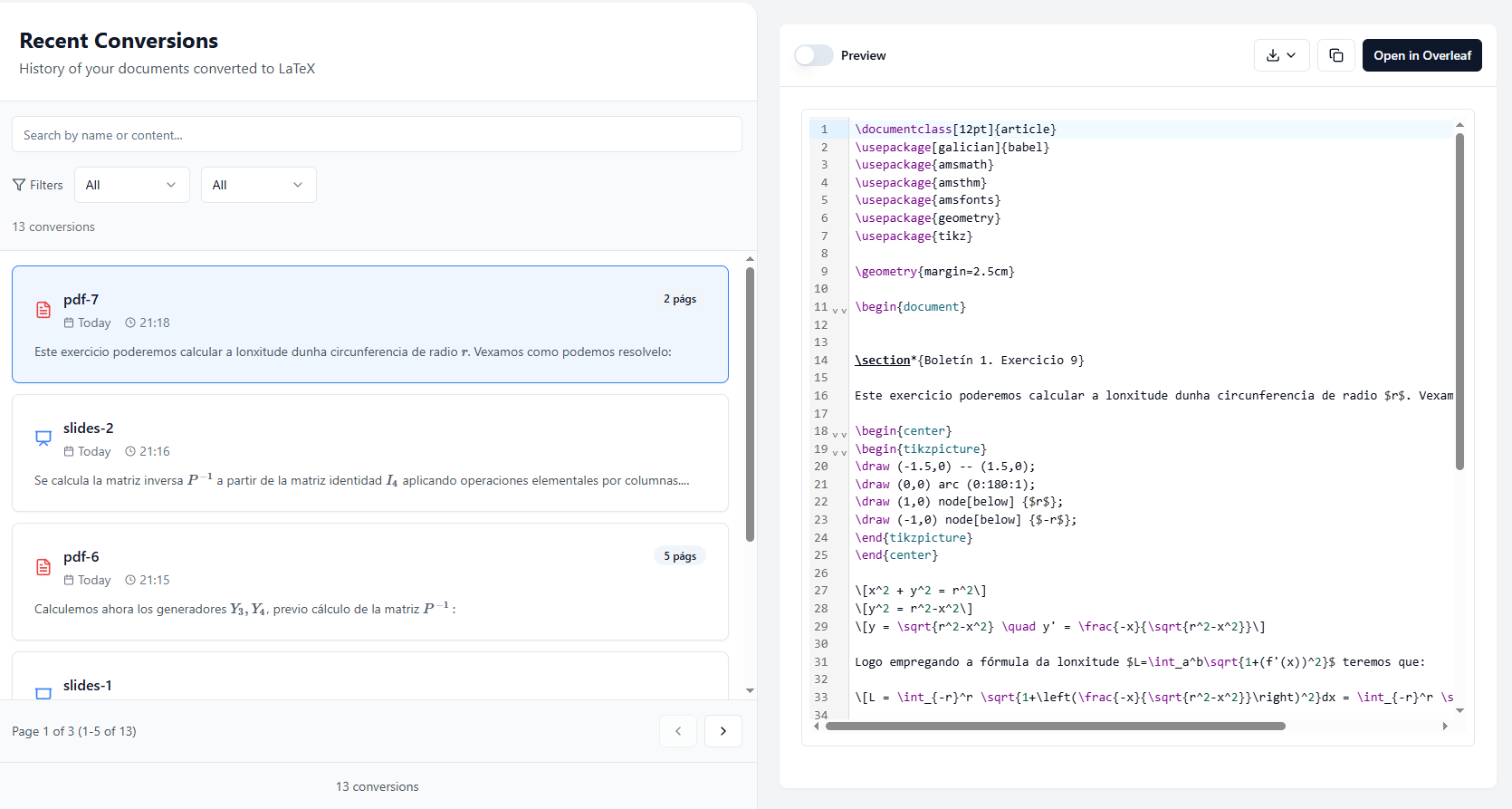
Task: Click the conversion list vertical scrollbar
Action: click(x=750, y=404)
